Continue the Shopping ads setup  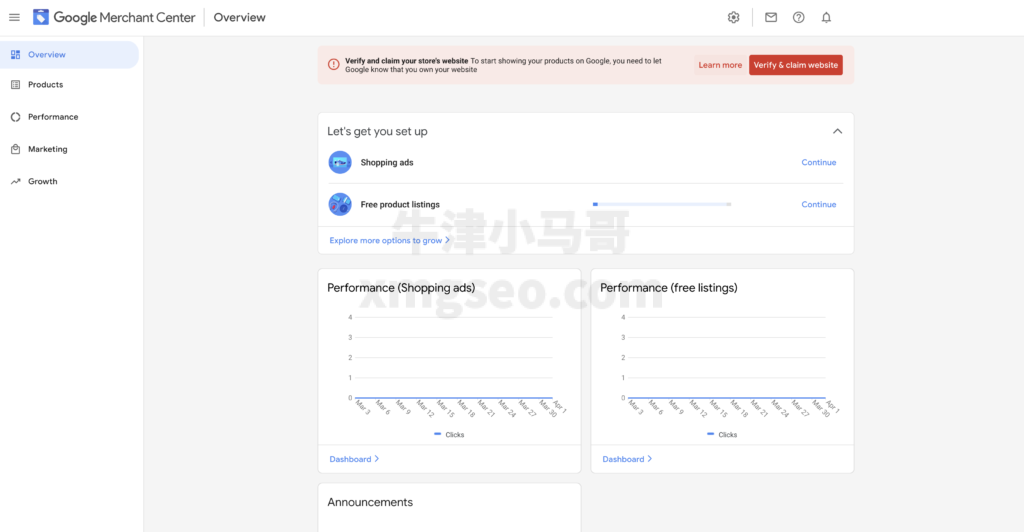point(819,163)
